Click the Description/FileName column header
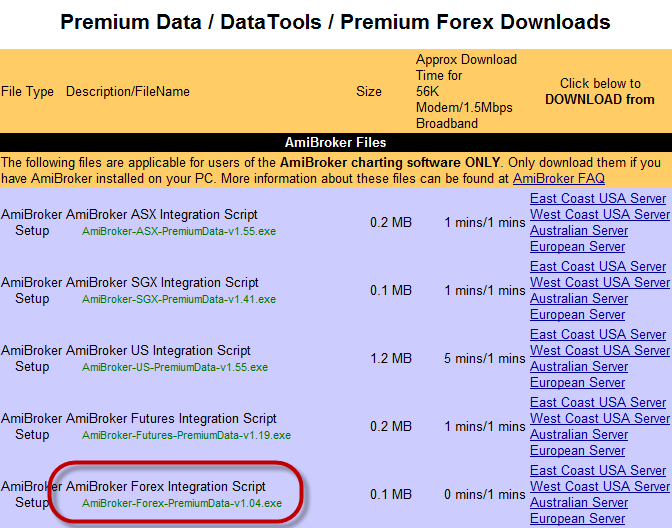 [x=128, y=91]
